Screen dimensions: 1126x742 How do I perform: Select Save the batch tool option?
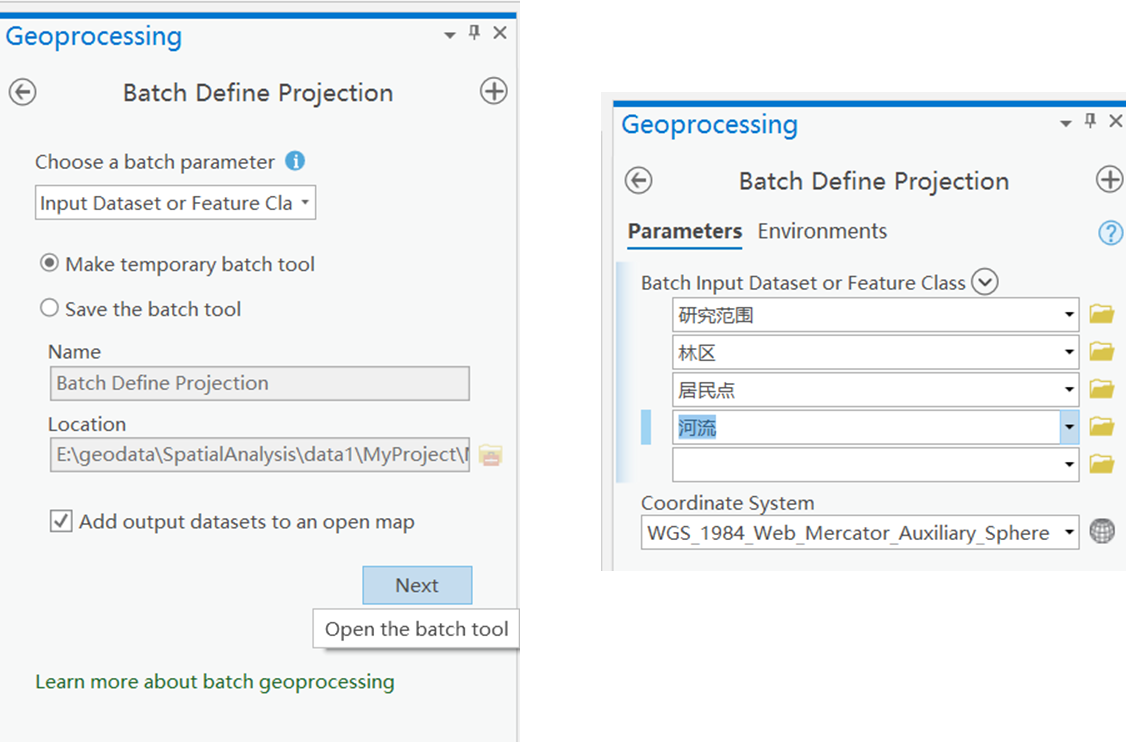coord(49,308)
